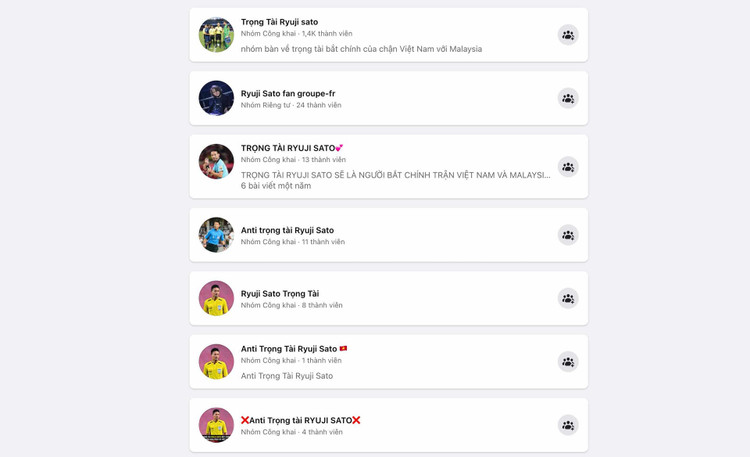This screenshot has height=457, width=750.
Task: Open Ryuji Sato fan groupe-fr title link
Action: [288, 93]
